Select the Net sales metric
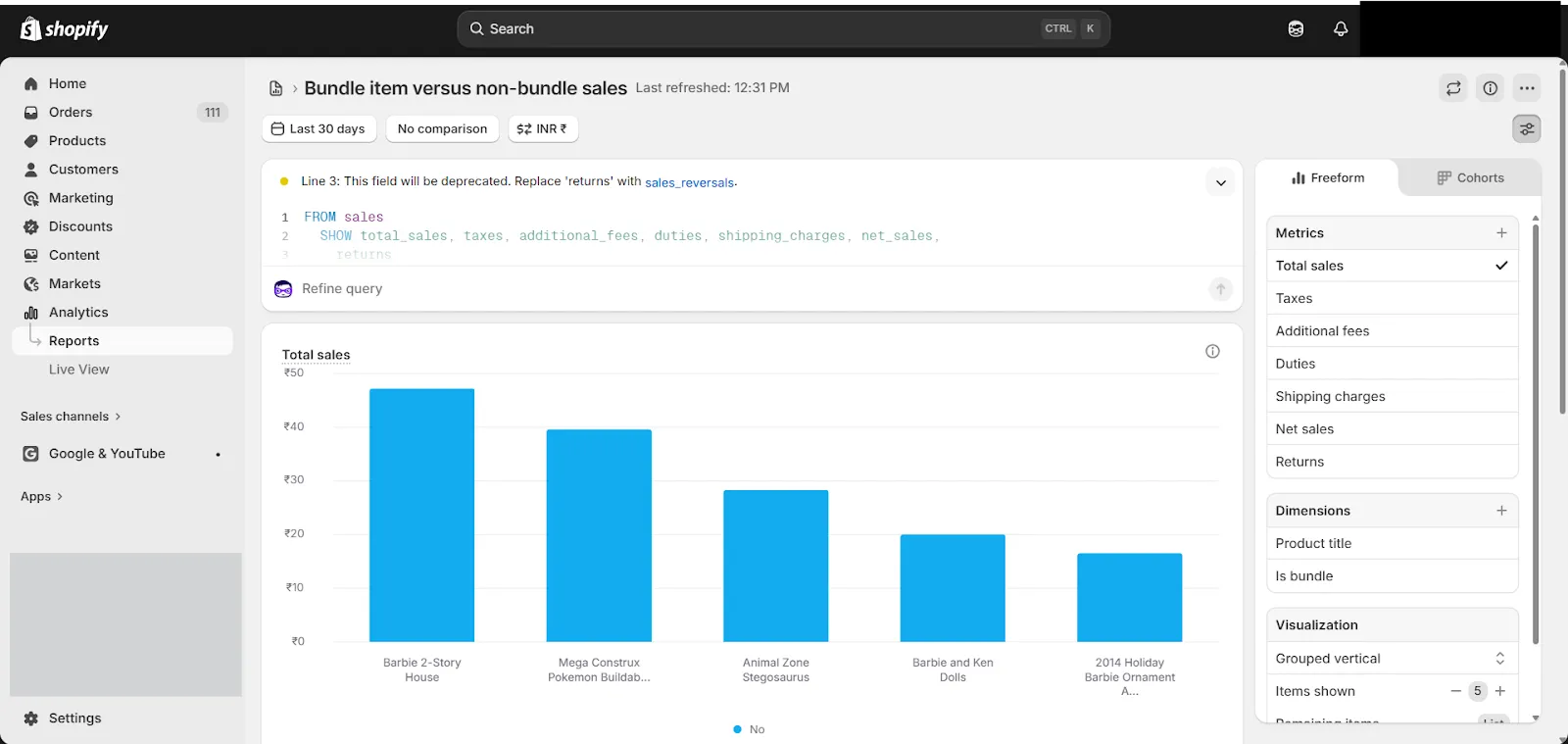1568x744 pixels. [x=1392, y=429]
